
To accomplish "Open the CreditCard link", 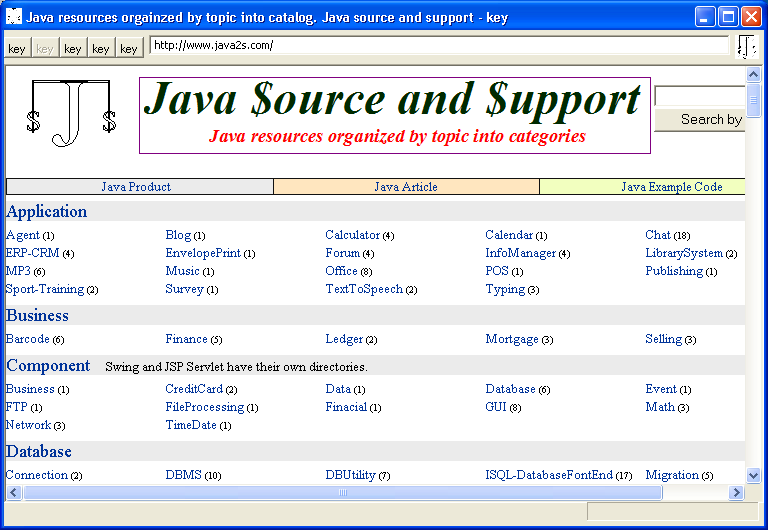I will pyautogui.click(x=194, y=389).
